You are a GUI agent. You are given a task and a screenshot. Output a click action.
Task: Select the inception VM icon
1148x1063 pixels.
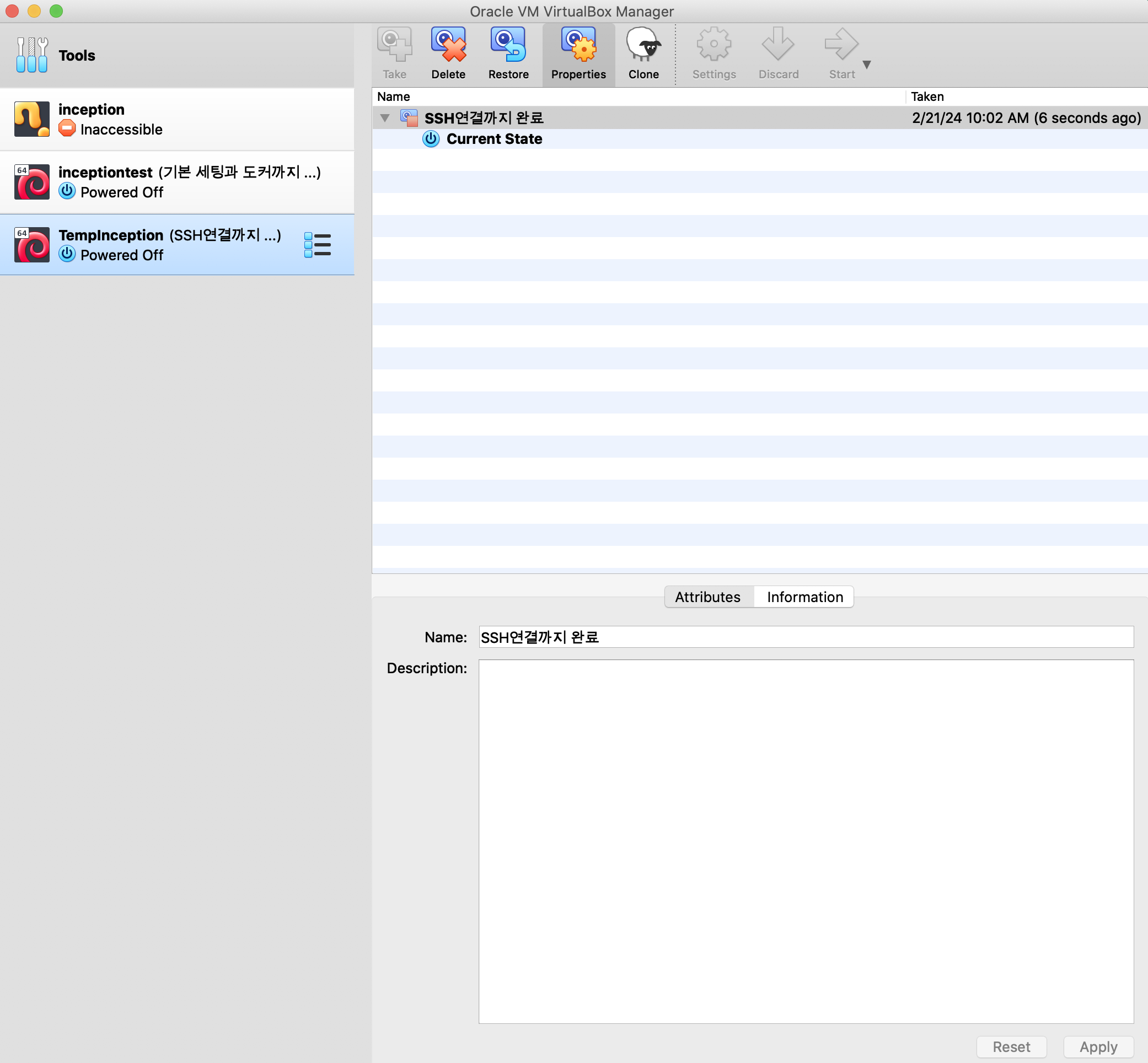31,119
